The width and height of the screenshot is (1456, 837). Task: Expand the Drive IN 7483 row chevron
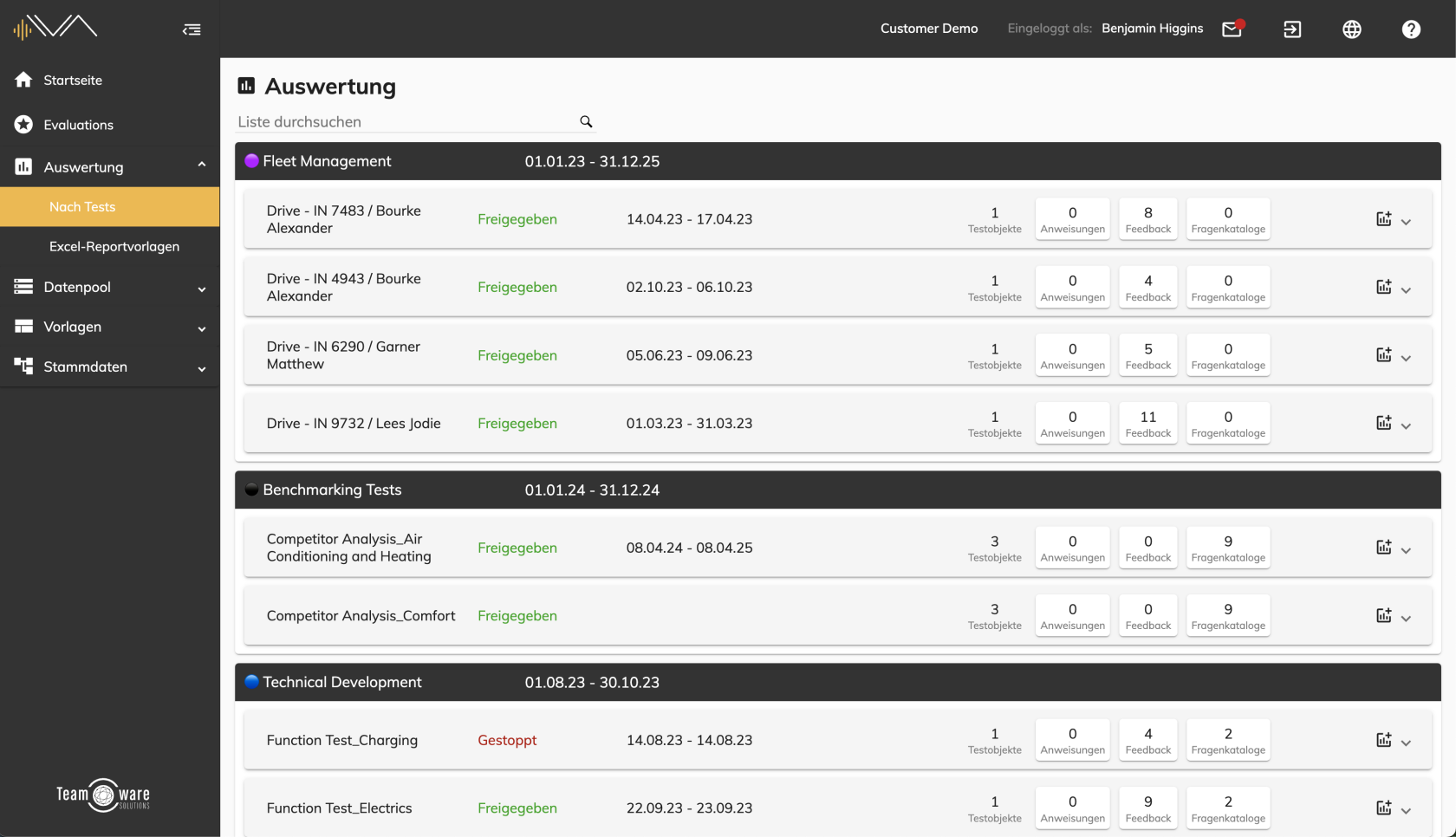tap(1406, 222)
